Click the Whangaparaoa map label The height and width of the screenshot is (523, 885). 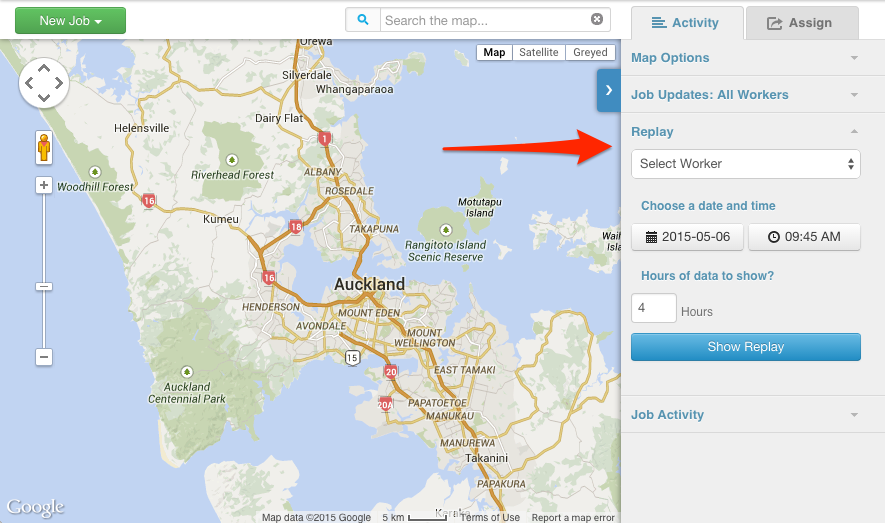(354, 89)
